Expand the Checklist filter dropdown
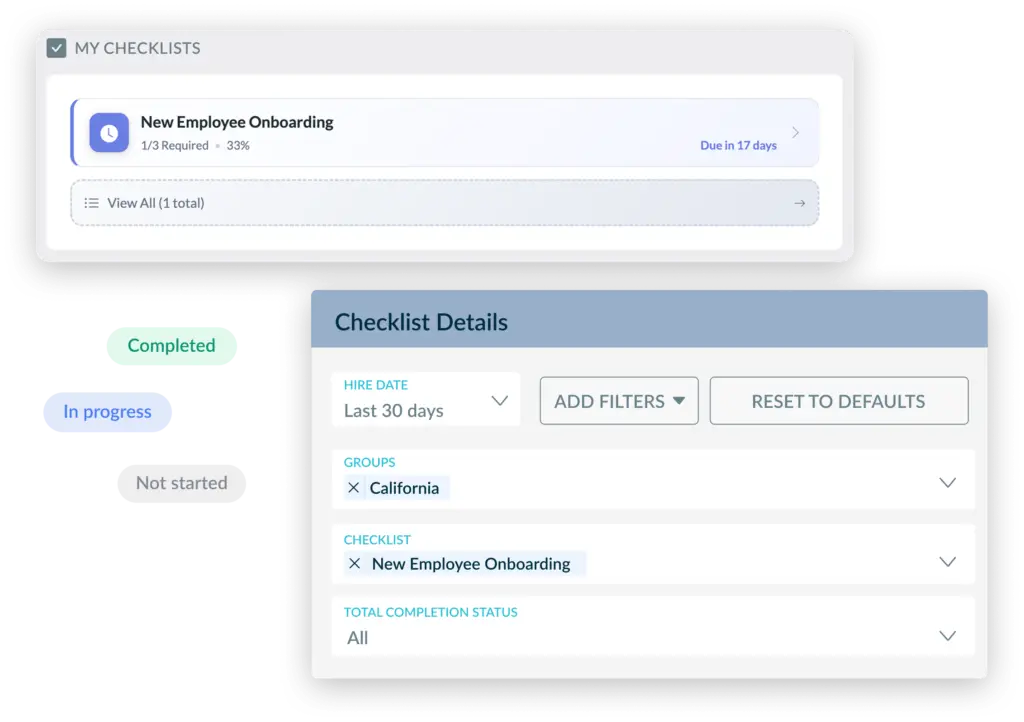1024x722 pixels. coord(947,561)
